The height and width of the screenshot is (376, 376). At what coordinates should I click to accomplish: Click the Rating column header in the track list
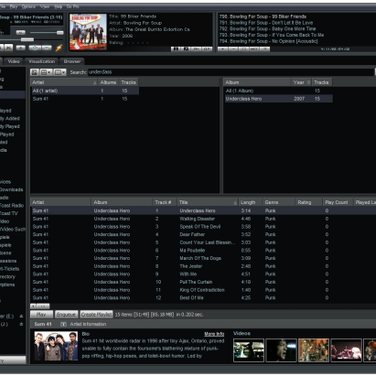tap(309, 202)
